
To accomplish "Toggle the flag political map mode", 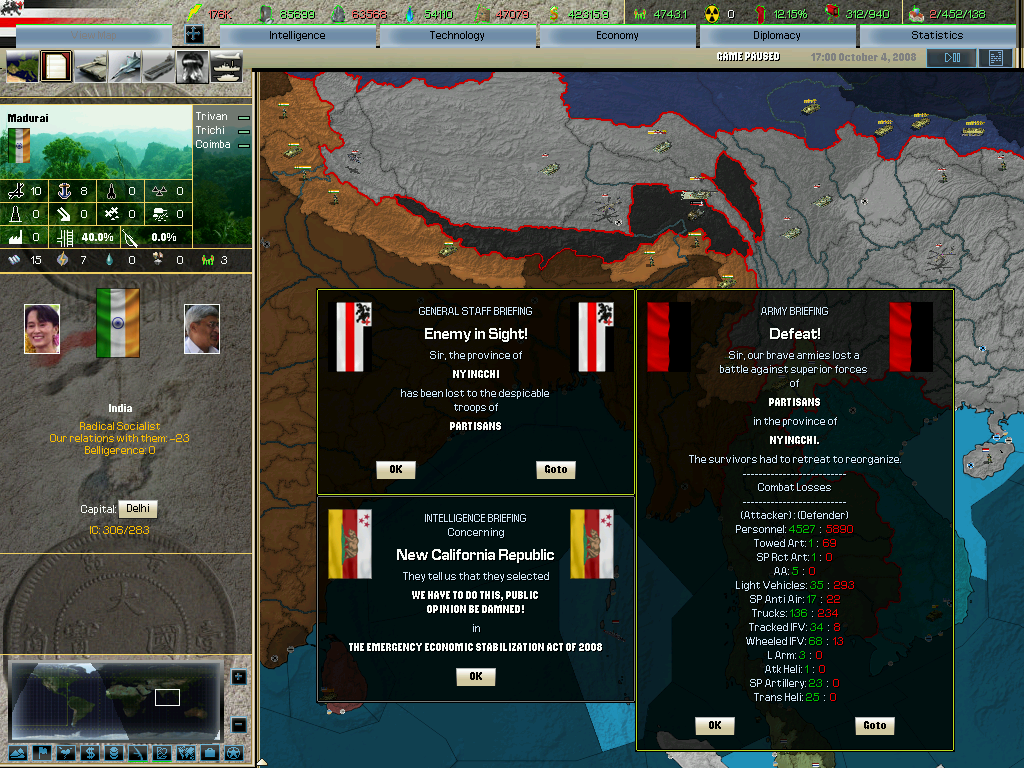I will (42, 752).
